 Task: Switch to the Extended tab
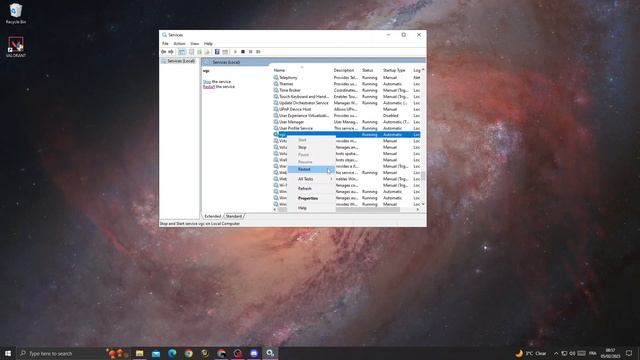pos(213,216)
